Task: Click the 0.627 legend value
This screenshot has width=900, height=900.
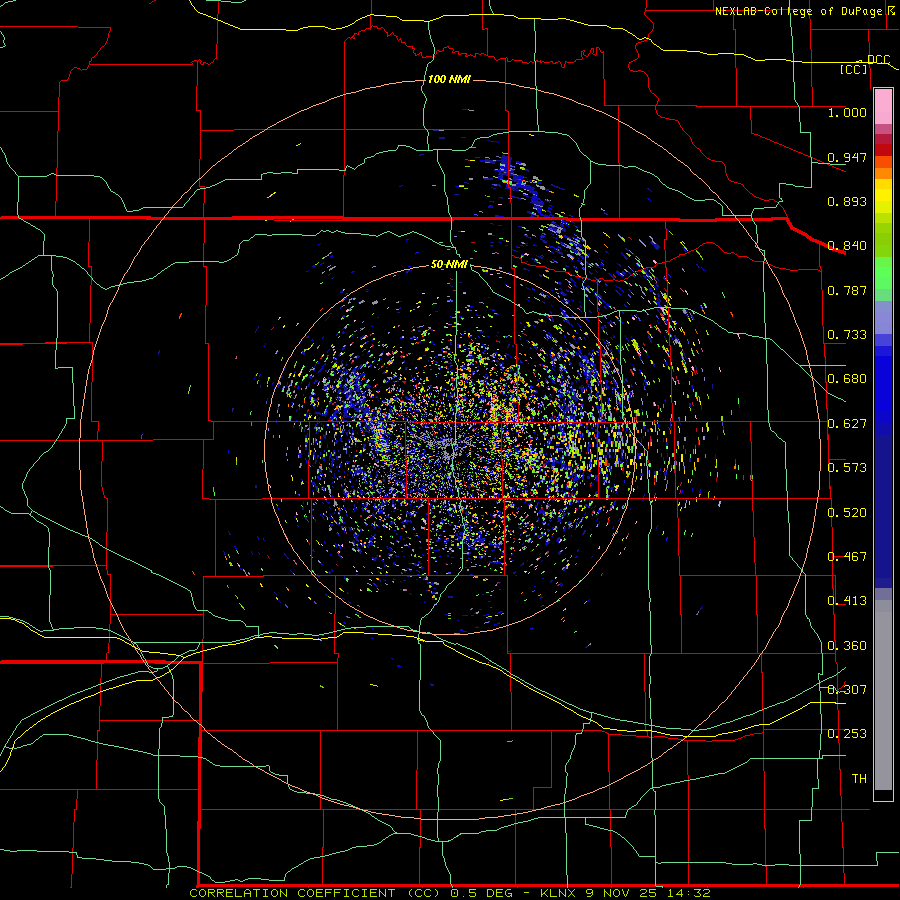Action: coord(847,424)
